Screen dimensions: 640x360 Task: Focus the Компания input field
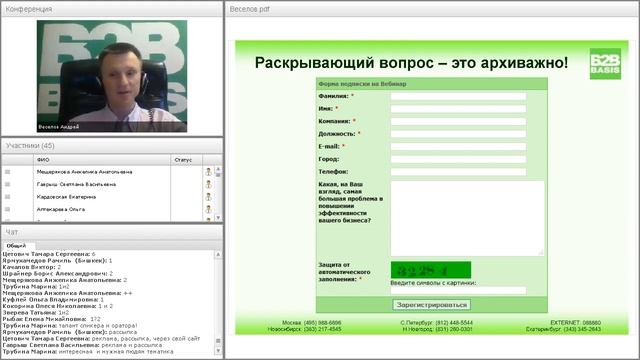458,122
